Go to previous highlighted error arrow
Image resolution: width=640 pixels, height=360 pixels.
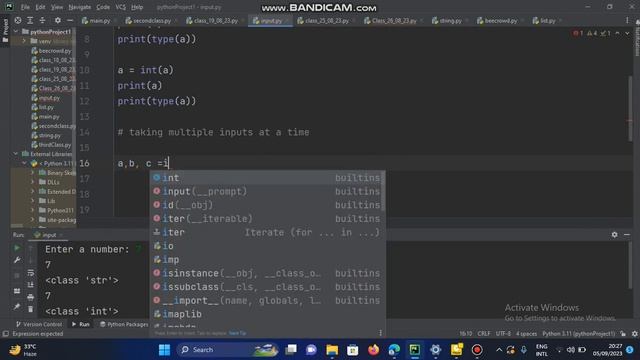click(617, 33)
